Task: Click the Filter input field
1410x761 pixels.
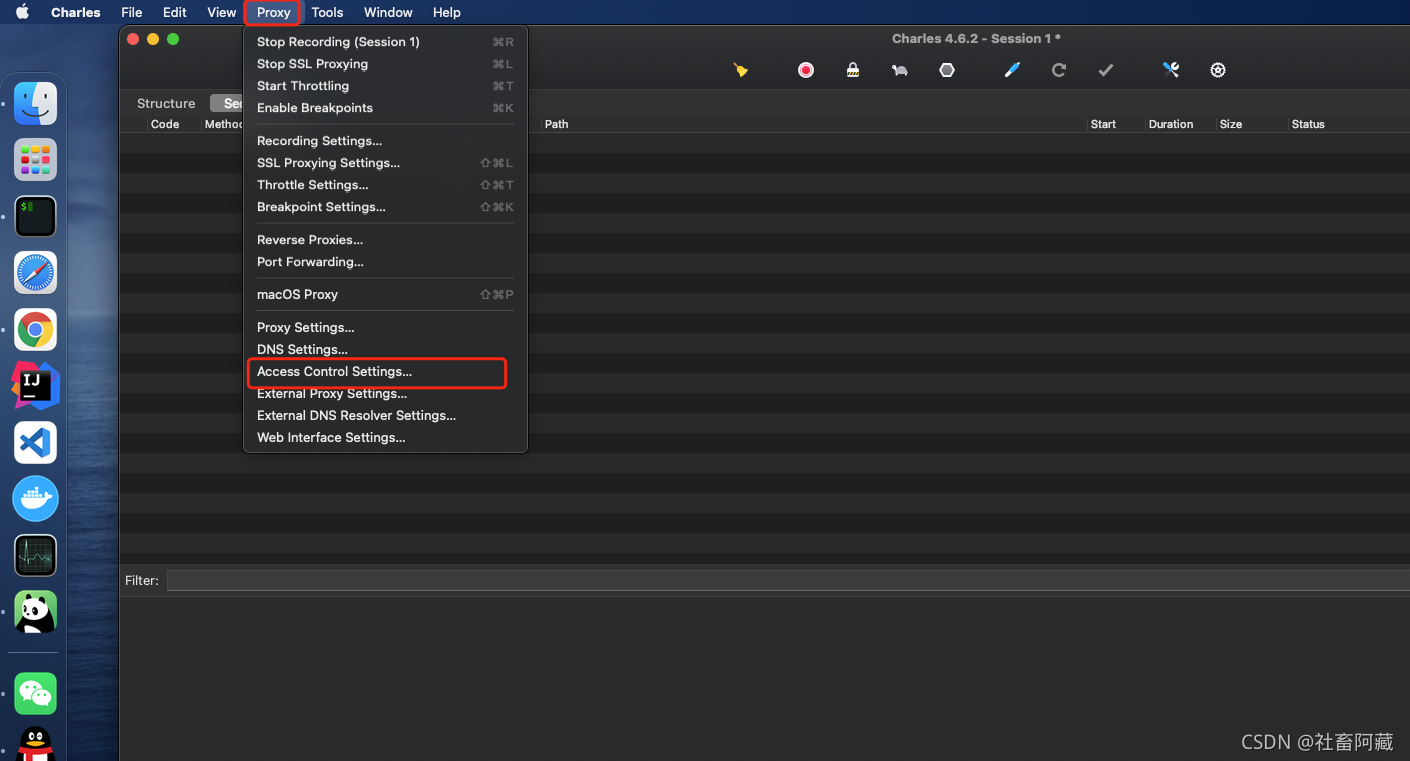Action: [x=788, y=580]
